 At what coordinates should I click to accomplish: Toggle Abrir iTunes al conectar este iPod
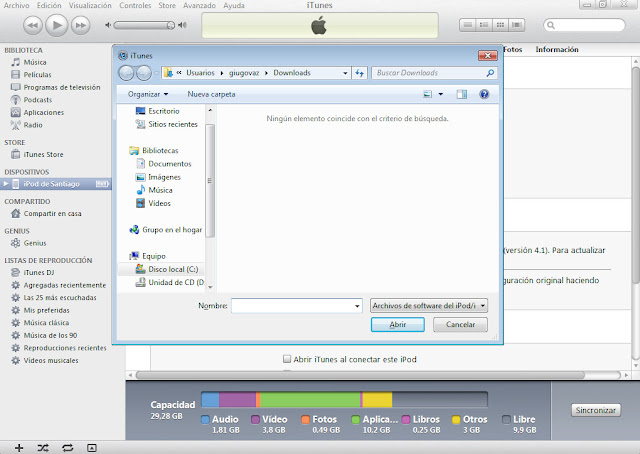tap(287, 359)
